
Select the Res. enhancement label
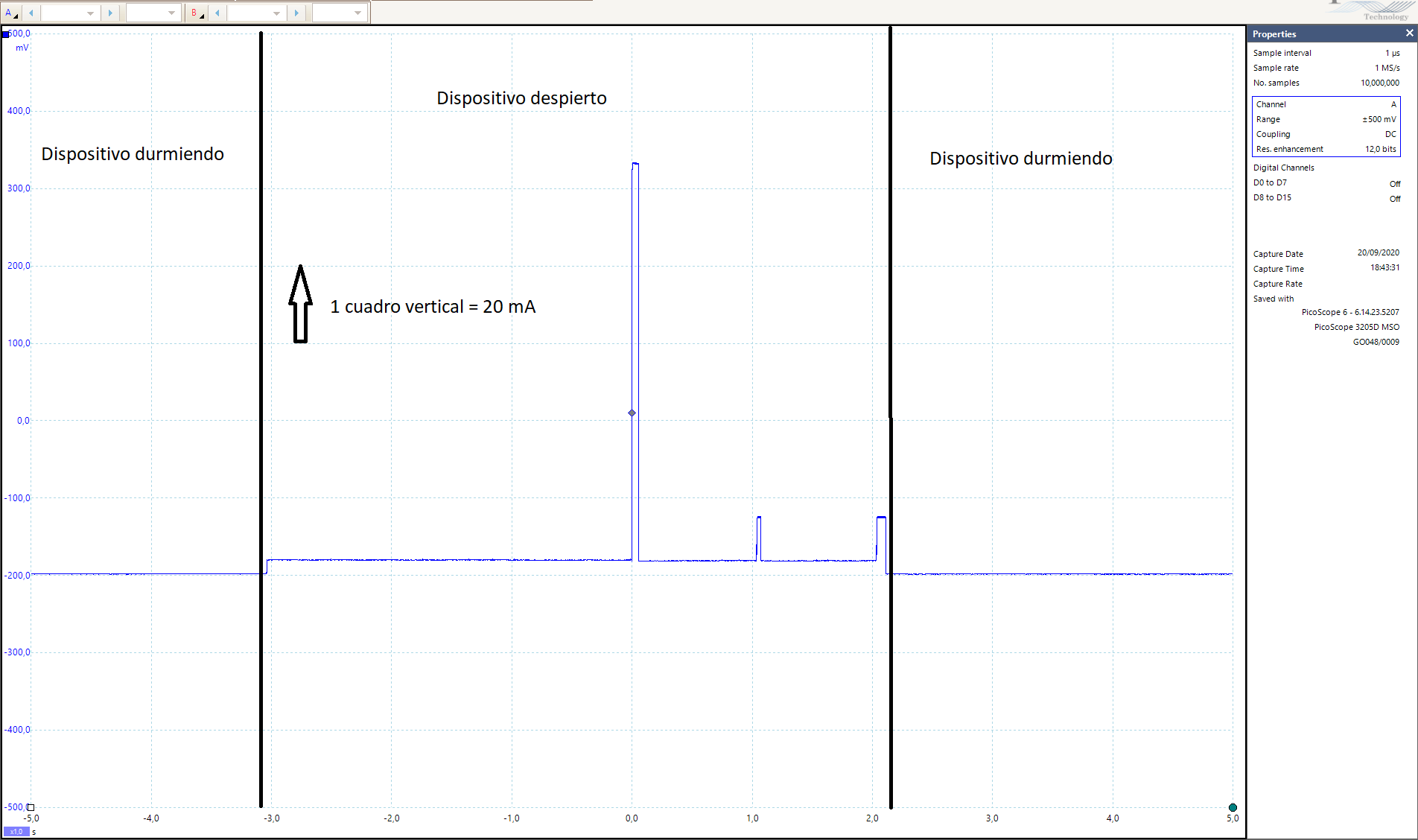click(x=1289, y=149)
